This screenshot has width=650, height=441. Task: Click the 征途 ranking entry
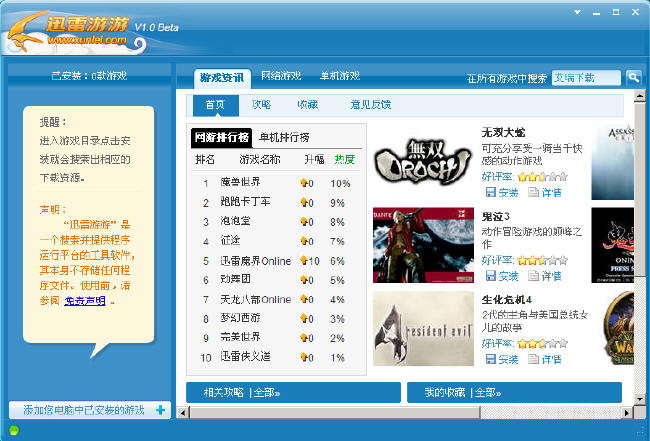230,241
